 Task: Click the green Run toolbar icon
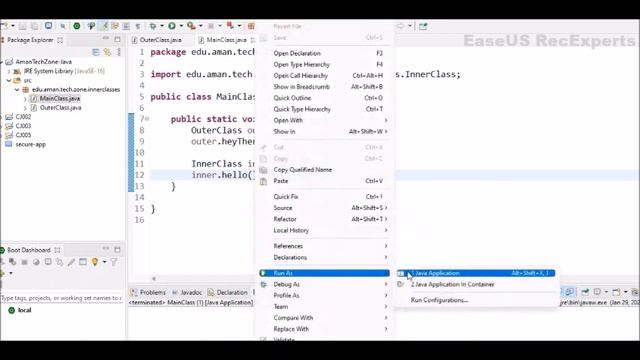pyautogui.click(x=172, y=26)
